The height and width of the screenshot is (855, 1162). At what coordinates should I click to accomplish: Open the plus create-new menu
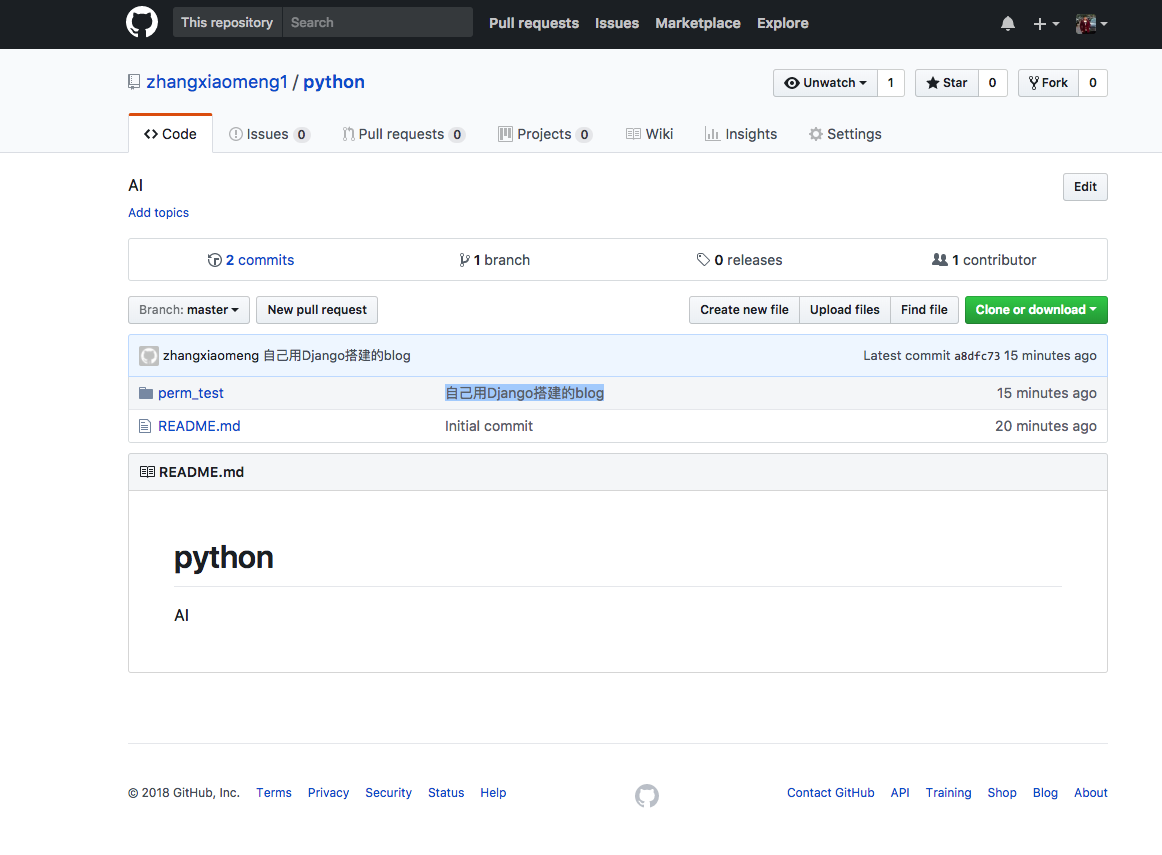(x=1046, y=24)
